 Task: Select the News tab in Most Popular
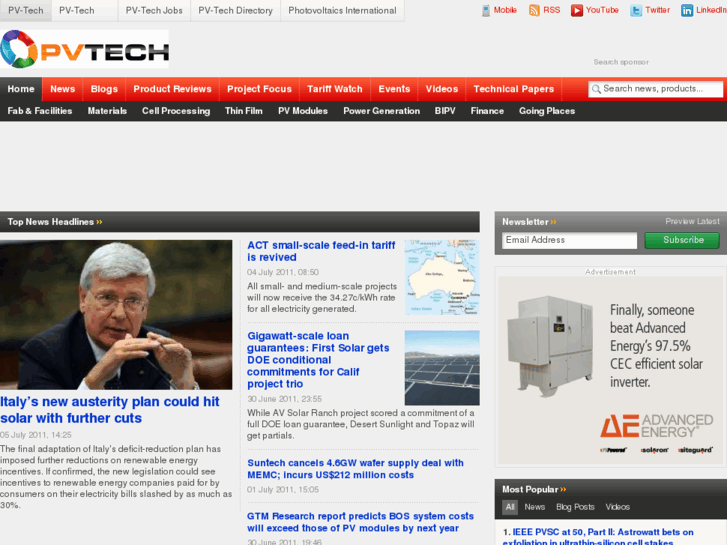(535, 507)
